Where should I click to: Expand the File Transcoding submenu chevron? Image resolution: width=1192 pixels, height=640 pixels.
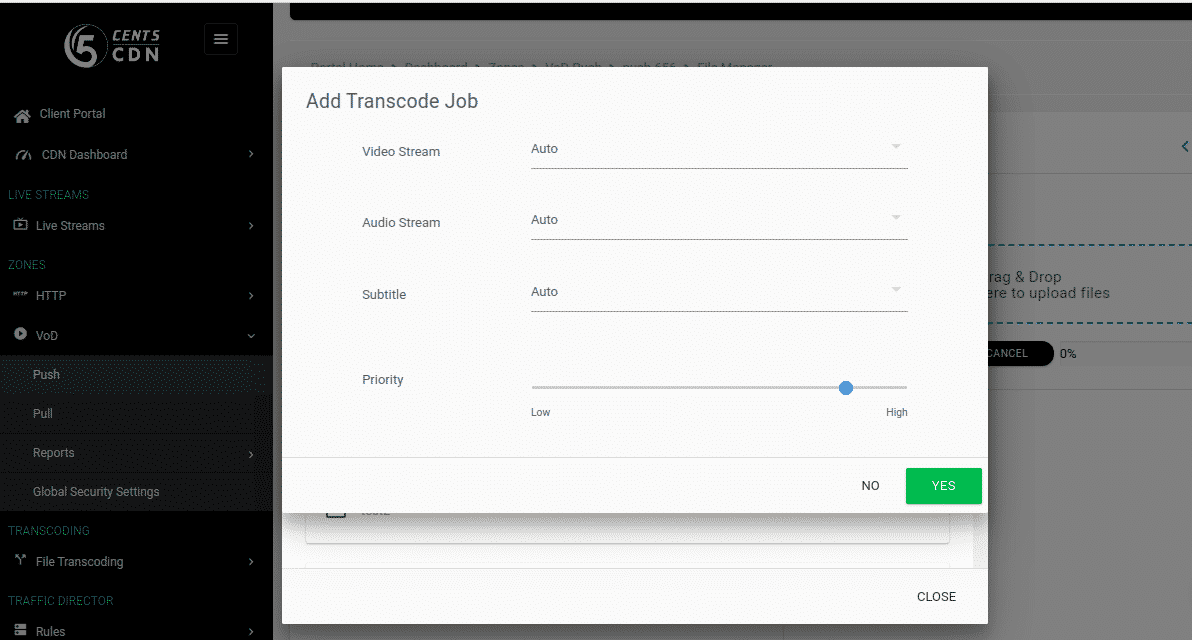[x=251, y=562]
